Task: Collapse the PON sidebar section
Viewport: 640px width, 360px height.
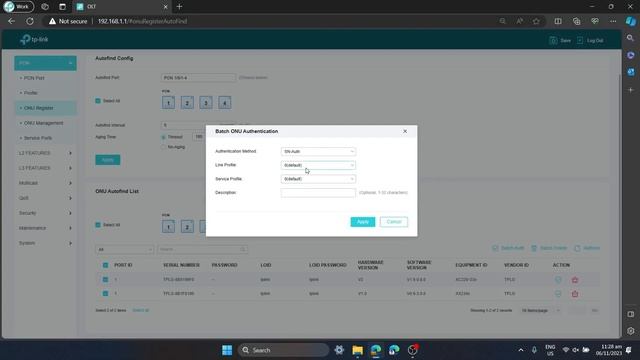Action: (45, 63)
